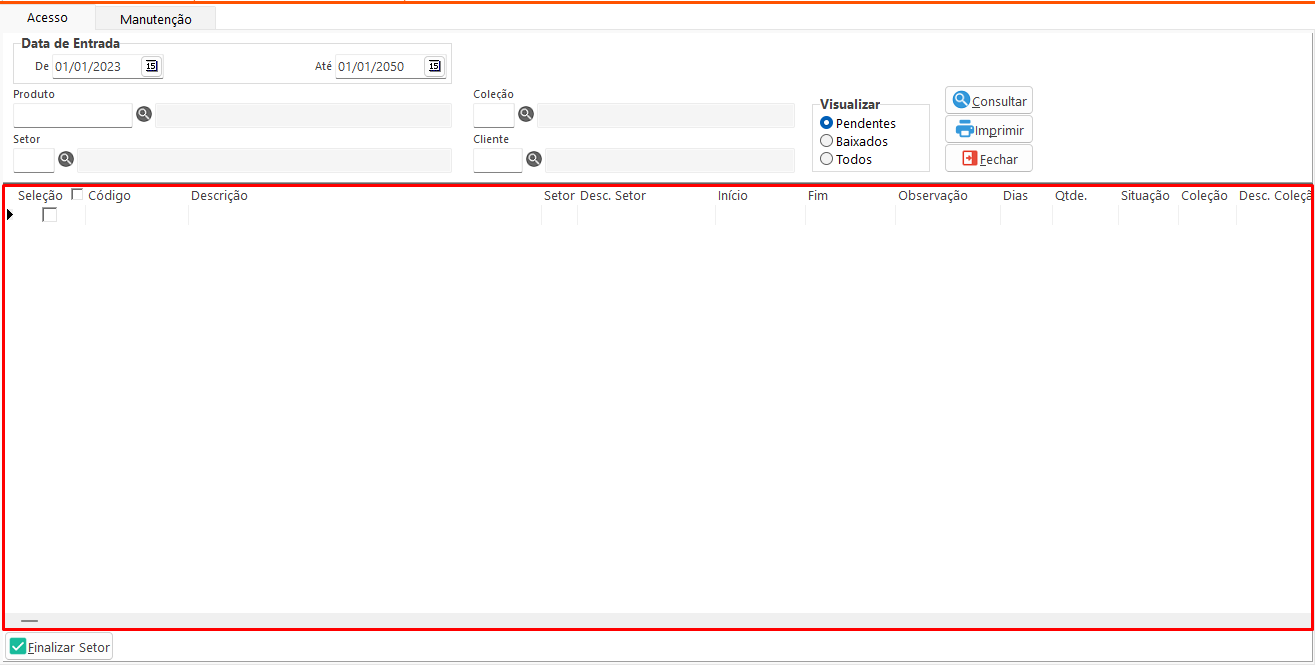This screenshot has width=1315, height=665.
Task: Click the Produto code input field
Action: click(x=72, y=115)
